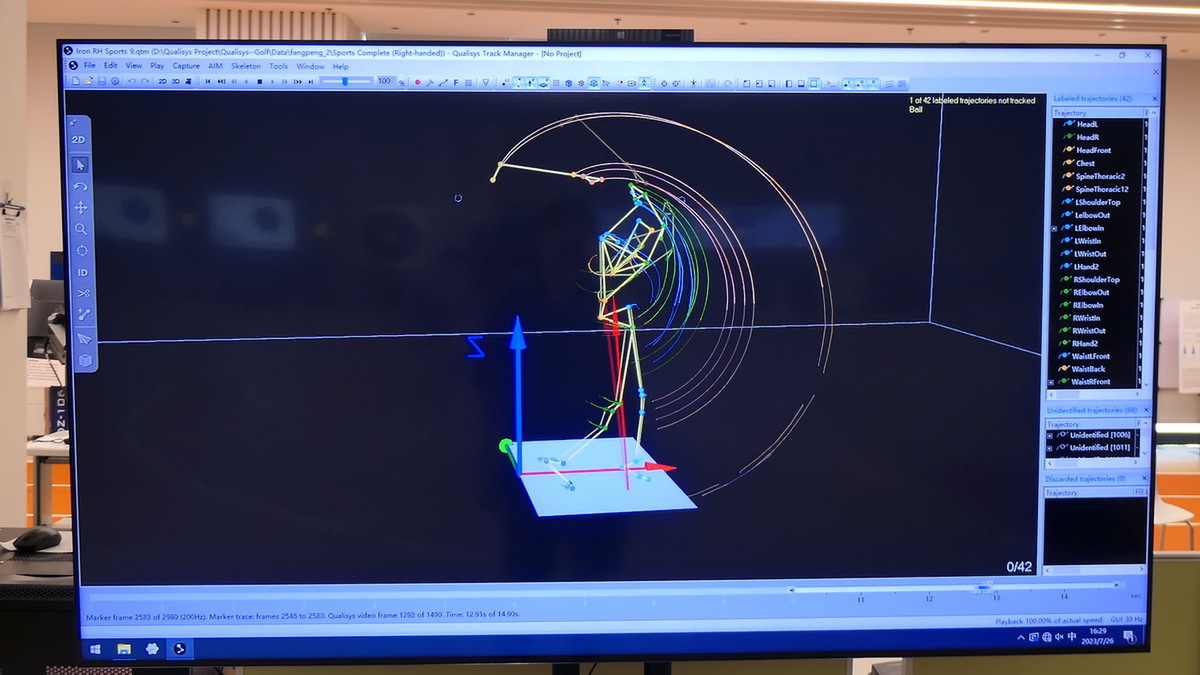
Task: Select the create bone tool
Action: point(83,314)
